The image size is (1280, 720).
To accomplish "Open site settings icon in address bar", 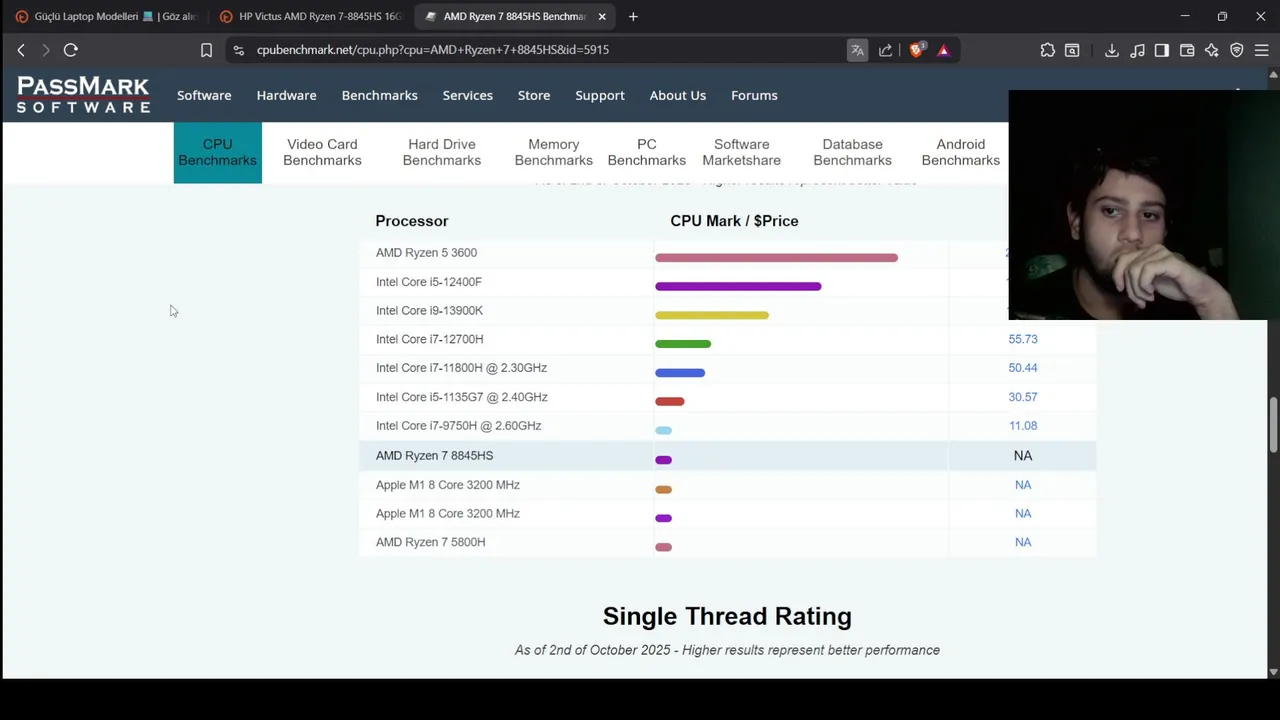I will click(x=238, y=50).
